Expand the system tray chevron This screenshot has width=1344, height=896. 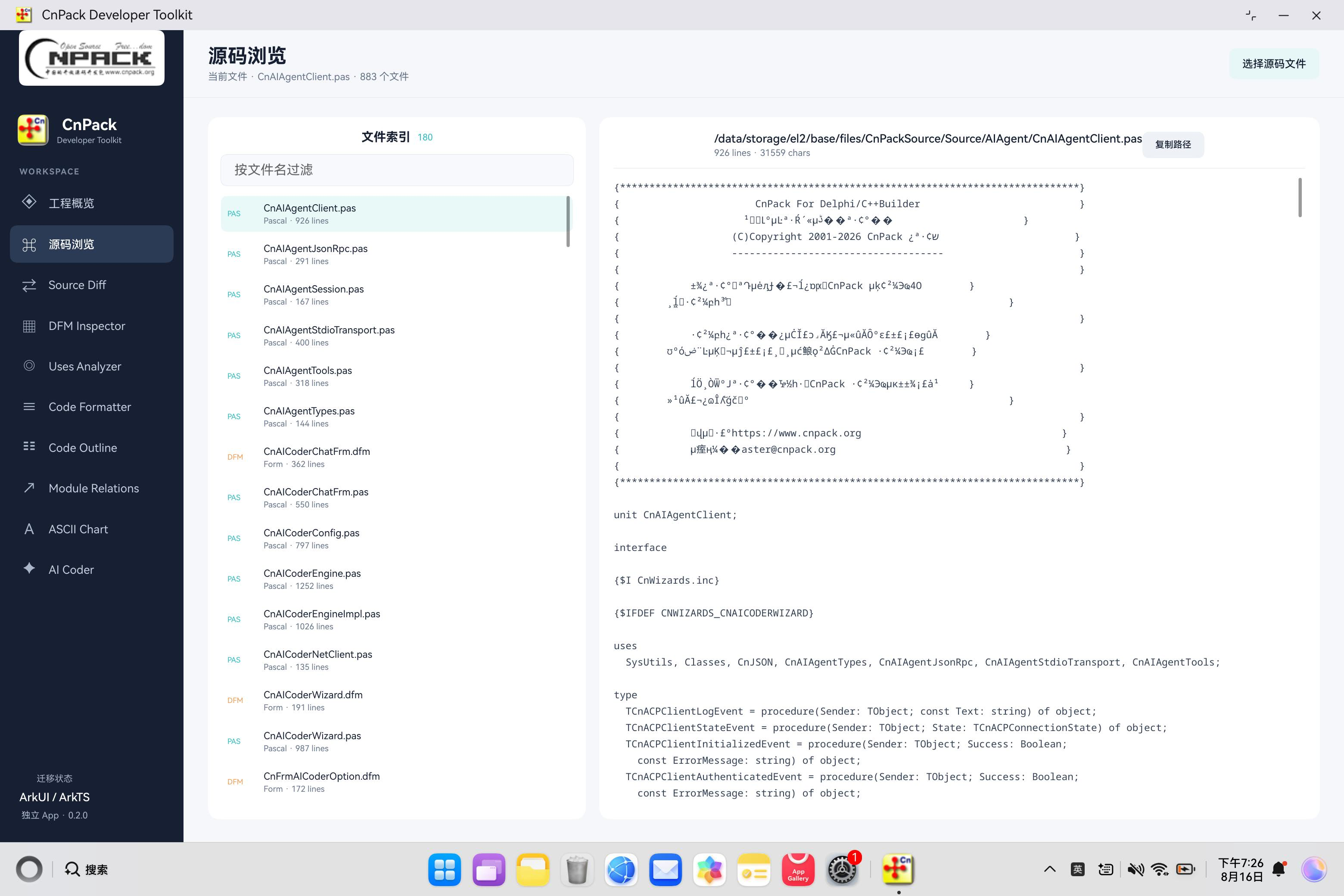tap(1050, 869)
